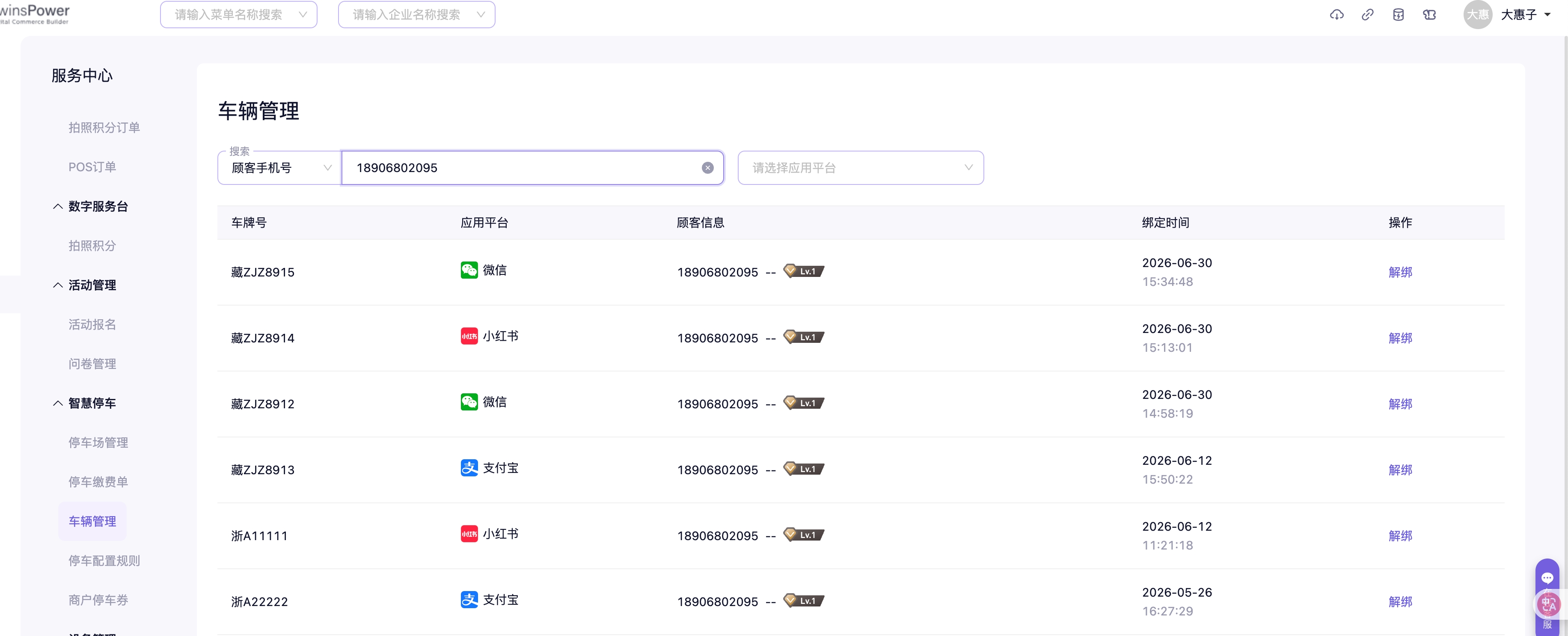This screenshot has height=636, width=1568.
Task: Click Lv.1 badge in 藏ZJZ8914 row
Action: pos(804,336)
